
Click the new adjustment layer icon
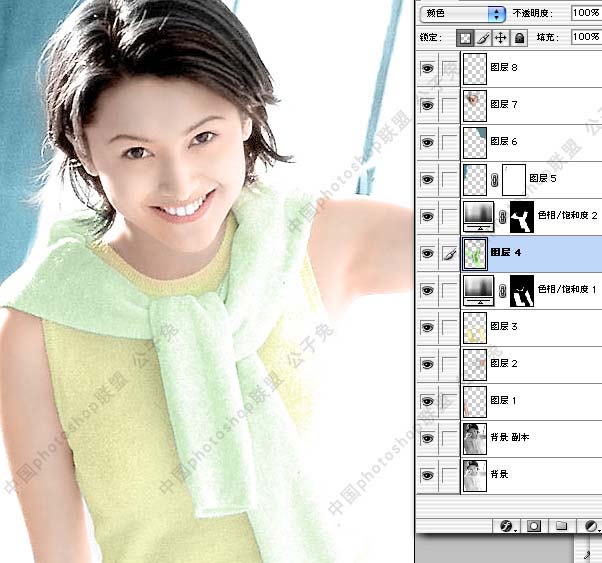click(590, 525)
